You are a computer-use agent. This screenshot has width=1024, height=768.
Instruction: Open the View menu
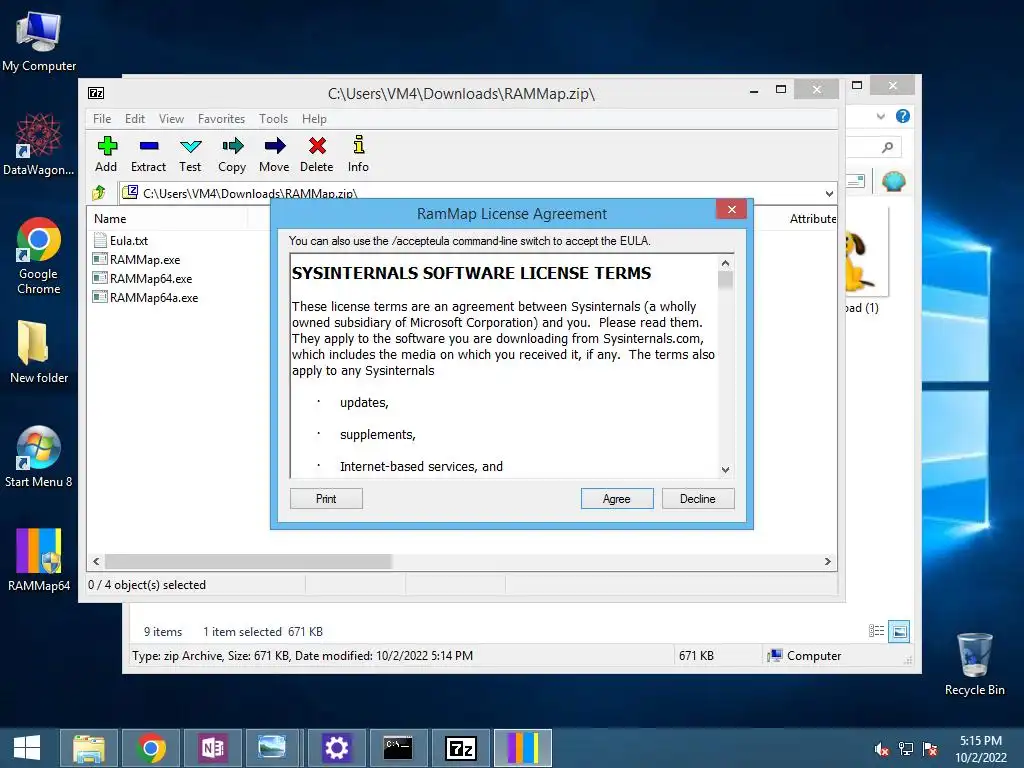[x=171, y=119]
